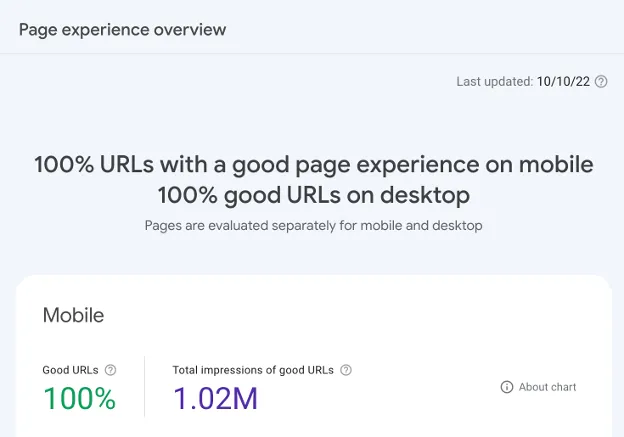This screenshot has width=624, height=437.
Task: Click the Page experience overview title
Action: click(x=123, y=30)
